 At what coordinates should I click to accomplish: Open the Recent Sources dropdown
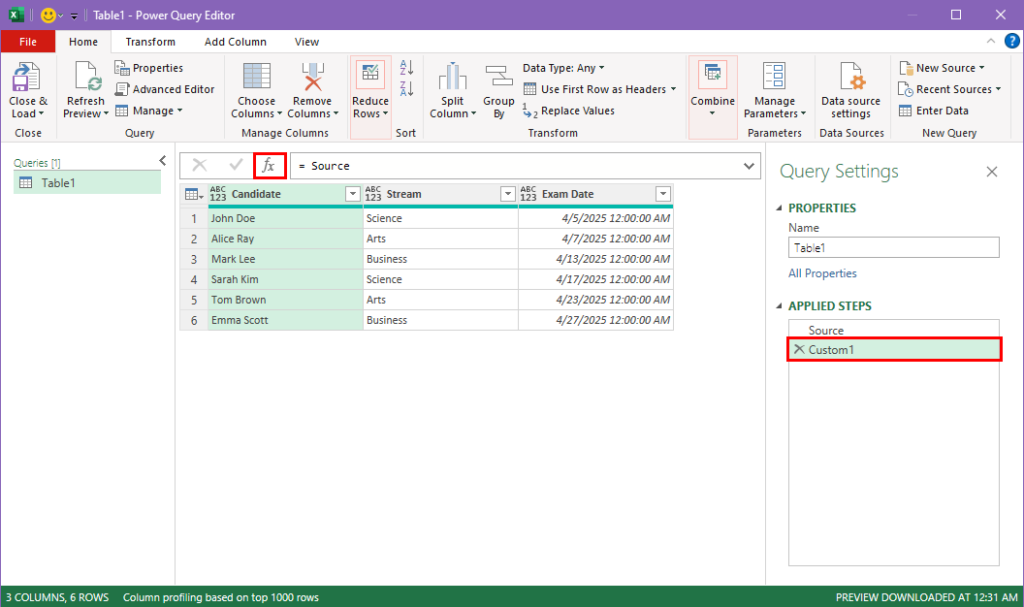click(950, 90)
